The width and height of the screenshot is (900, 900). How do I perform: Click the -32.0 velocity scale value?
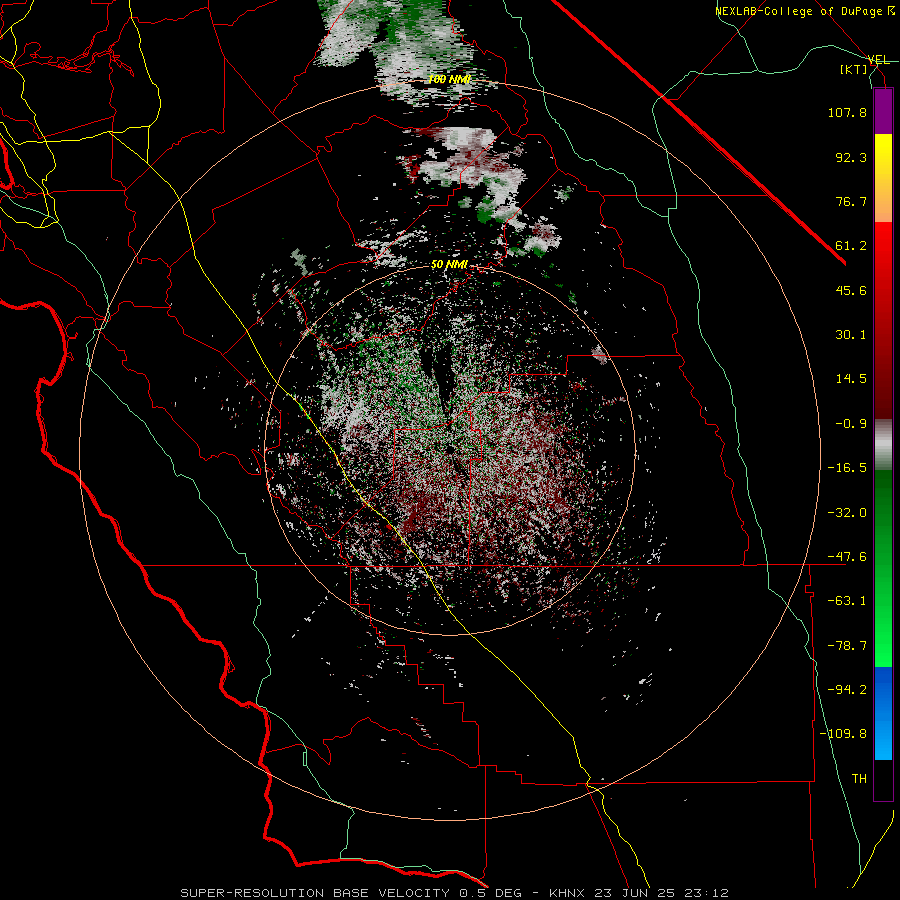pyautogui.click(x=847, y=513)
